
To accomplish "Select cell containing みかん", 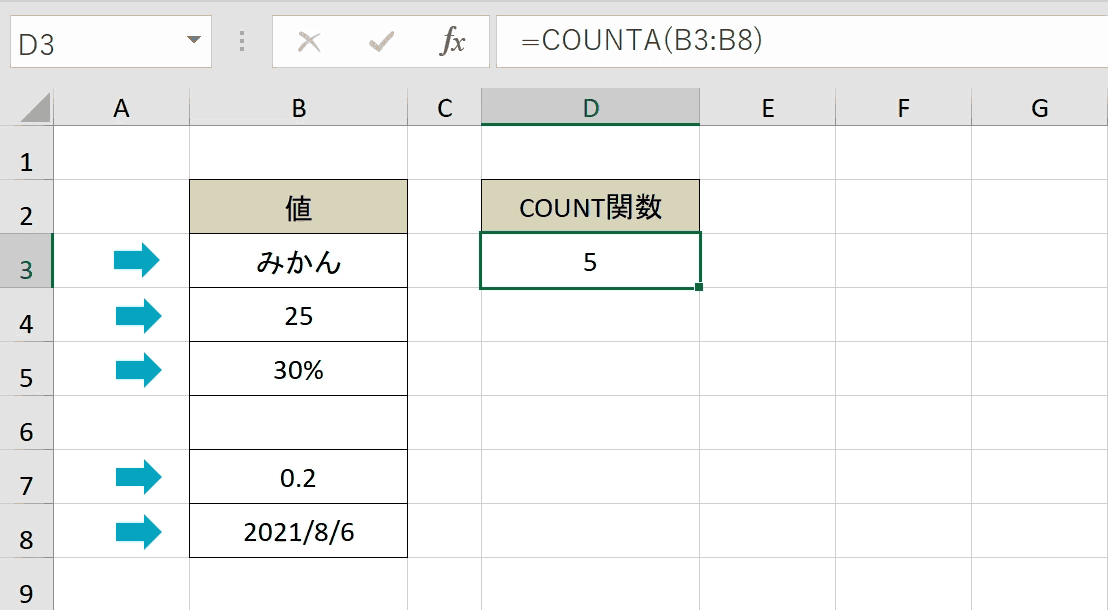I will (x=299, y=261).
